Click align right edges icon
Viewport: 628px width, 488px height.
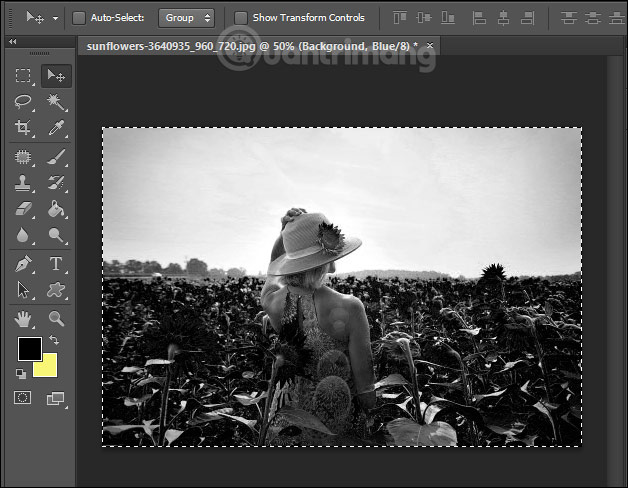point(527,18)
